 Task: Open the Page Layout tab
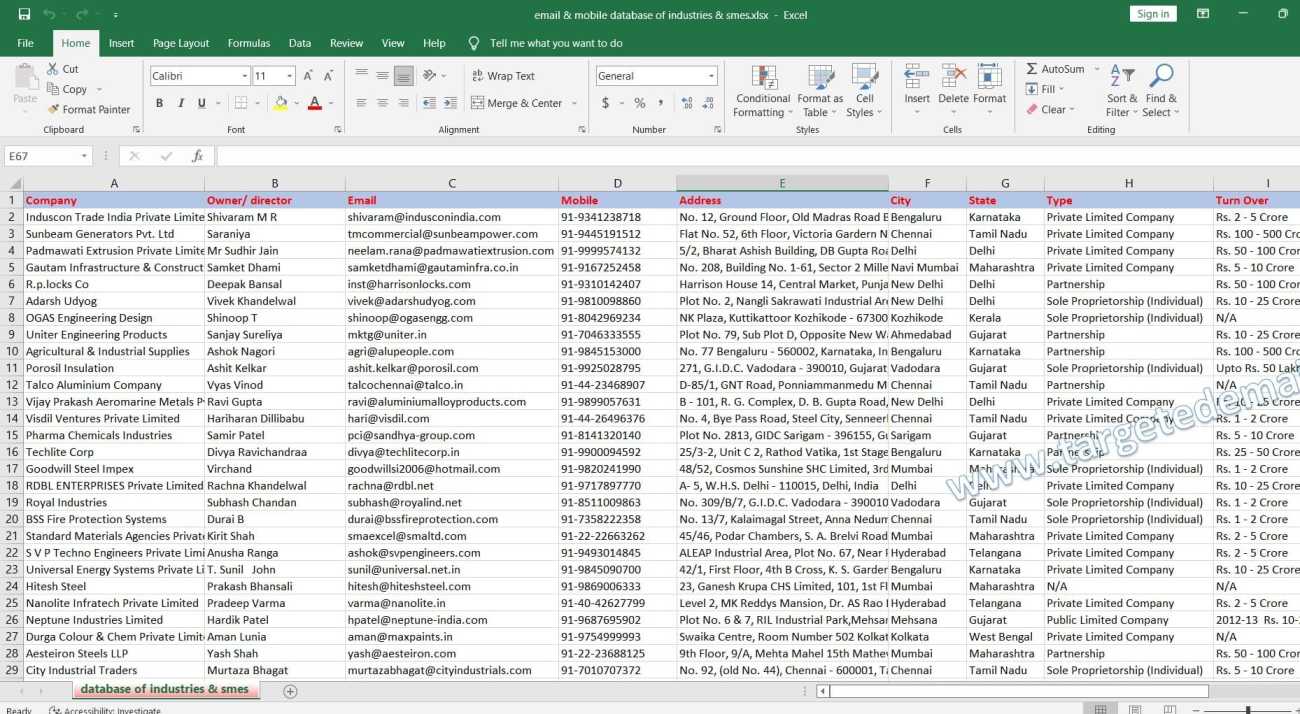click(x=180, y=43)
